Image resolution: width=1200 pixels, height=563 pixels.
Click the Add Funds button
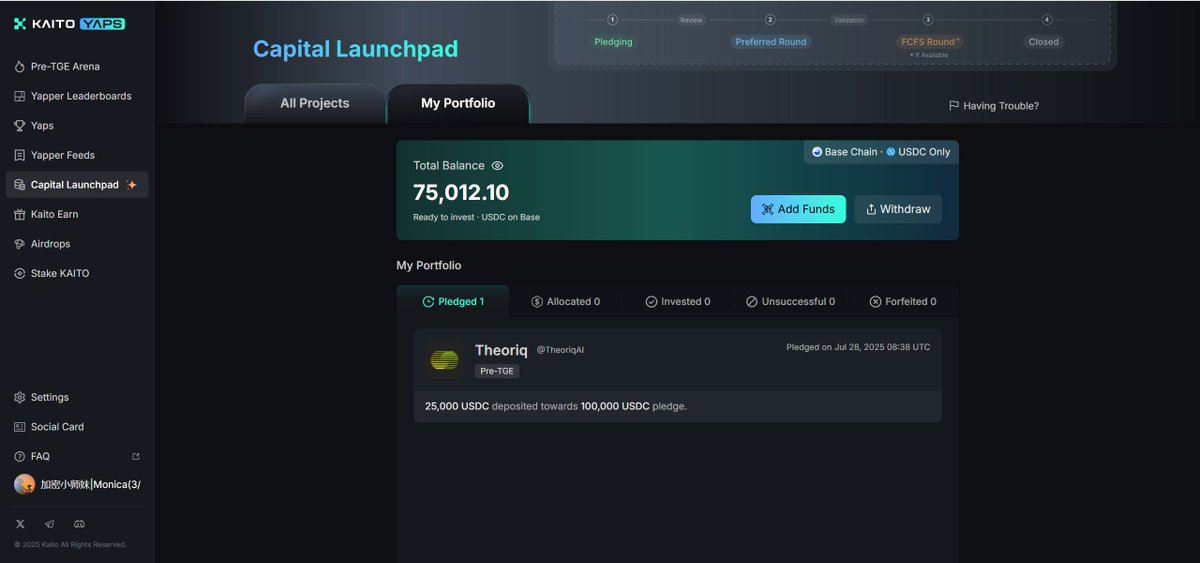(799, 209)
